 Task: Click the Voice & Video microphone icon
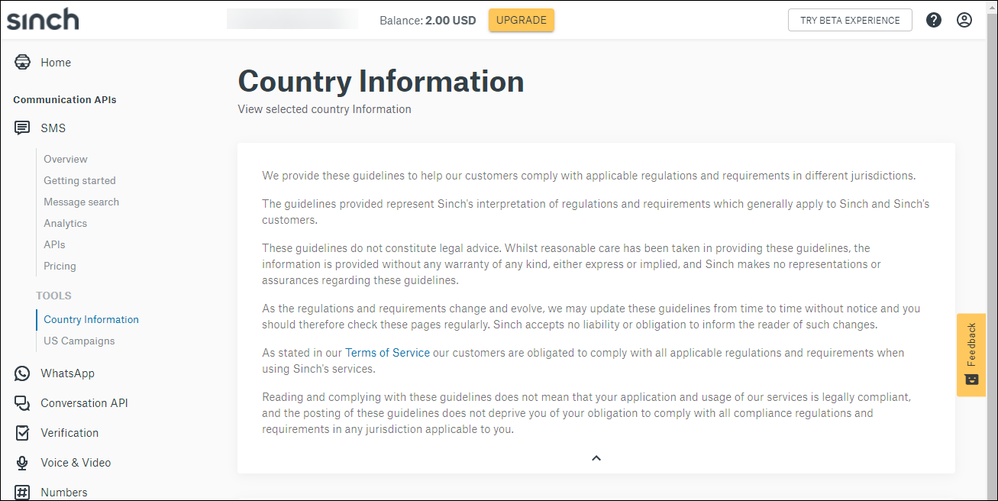point(22,463)
